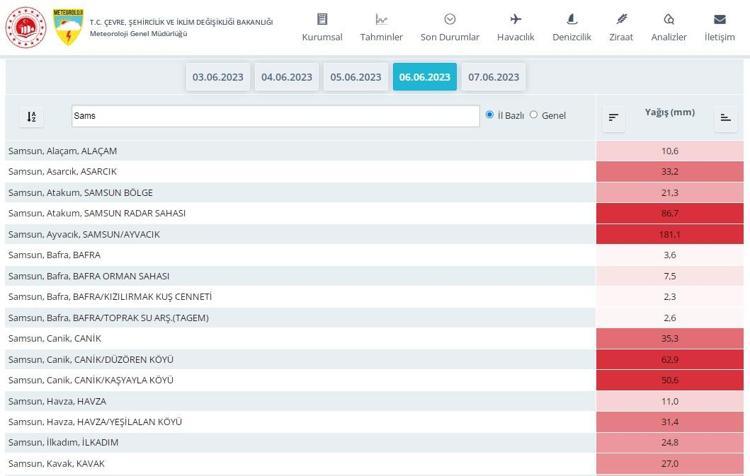Select the İl Bazlı radio button

[x=490, y=115]
